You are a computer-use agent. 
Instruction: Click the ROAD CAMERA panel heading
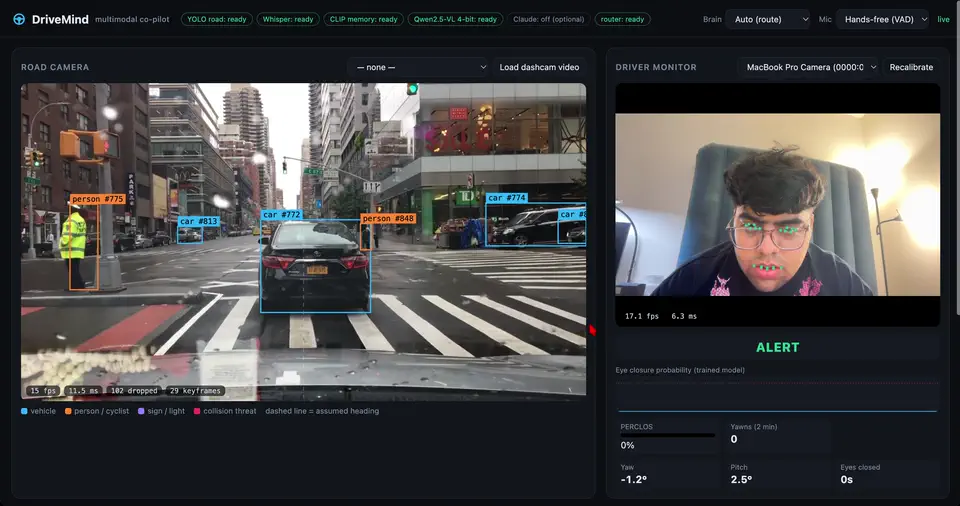[55, 67]
